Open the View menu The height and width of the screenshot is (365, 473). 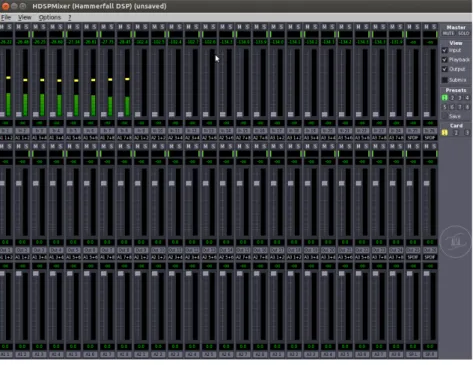[24, 17]
